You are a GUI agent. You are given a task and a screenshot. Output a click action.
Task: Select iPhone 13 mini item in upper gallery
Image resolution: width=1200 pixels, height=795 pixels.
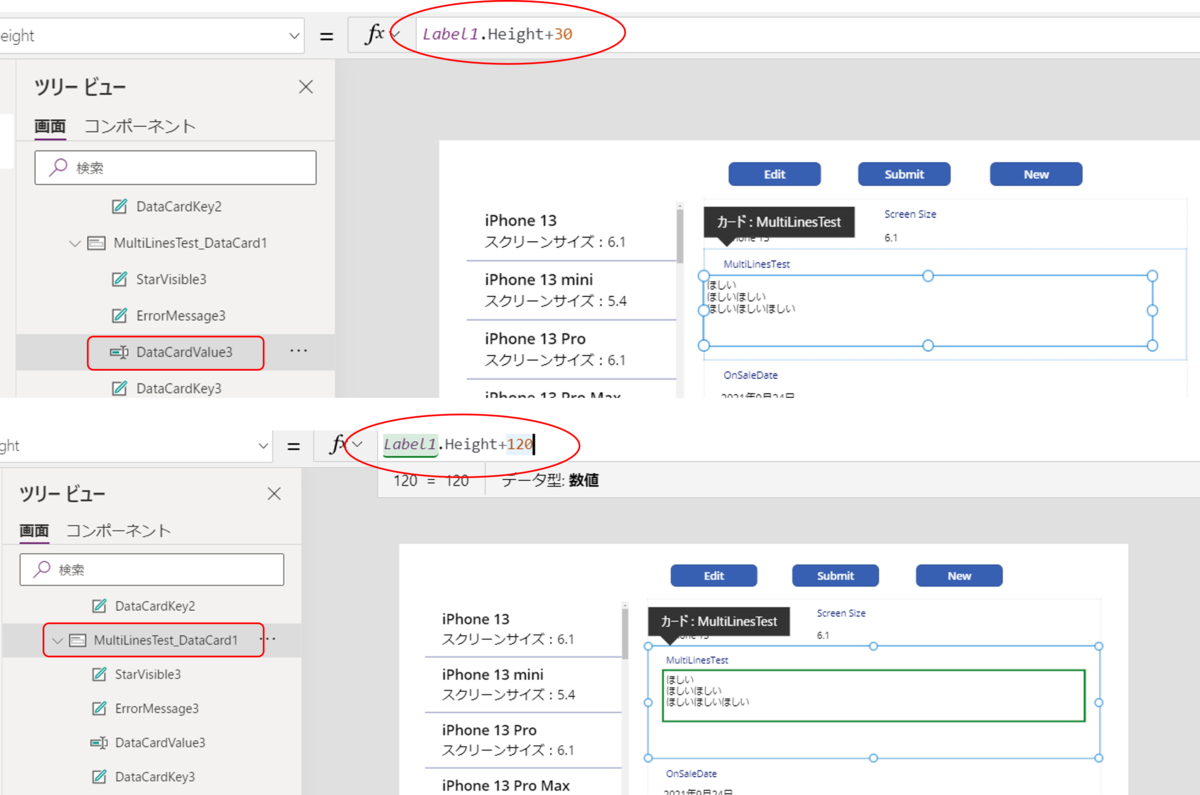[x=572, y=291]
